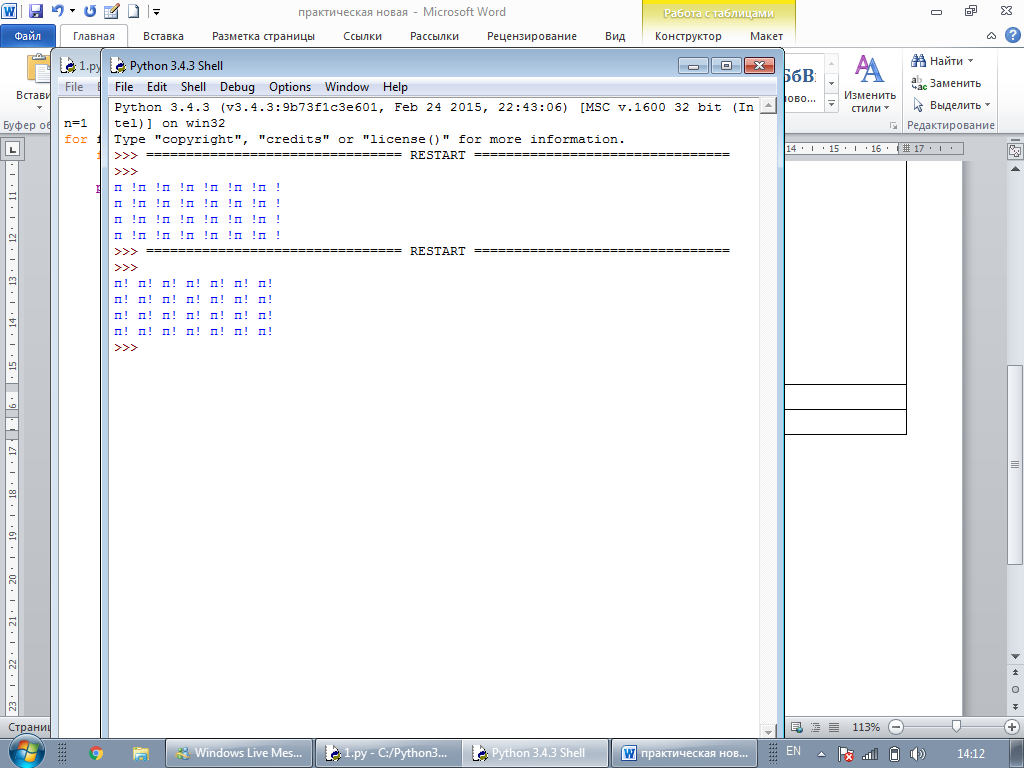
Task: Click Word vertical scrollbar up arrow
Action: (1015, 169)
